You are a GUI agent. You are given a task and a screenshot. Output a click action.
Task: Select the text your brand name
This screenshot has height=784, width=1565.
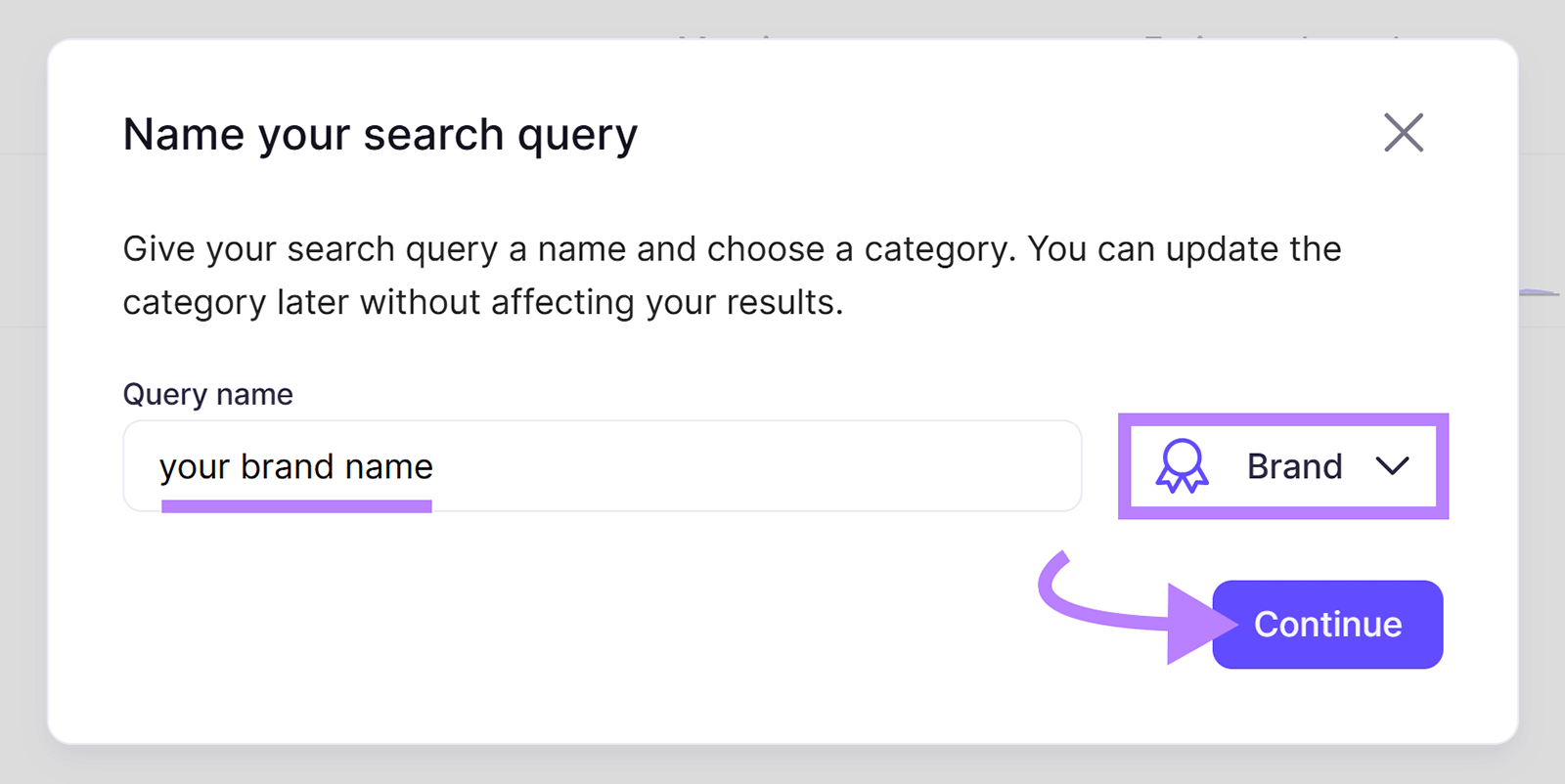[295, 466]
